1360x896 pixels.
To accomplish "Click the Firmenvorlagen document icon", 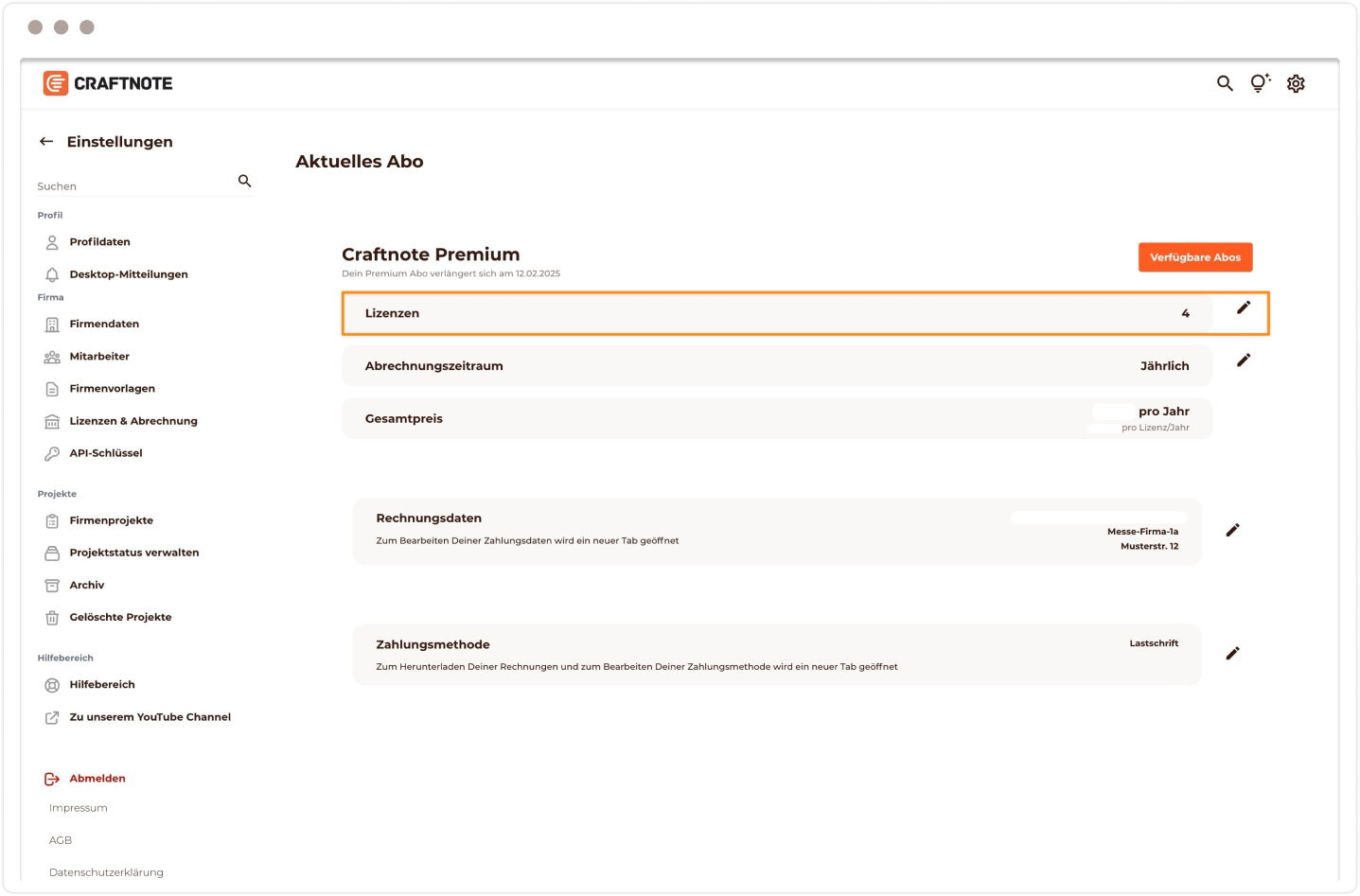I will click(x=52, y=389).
